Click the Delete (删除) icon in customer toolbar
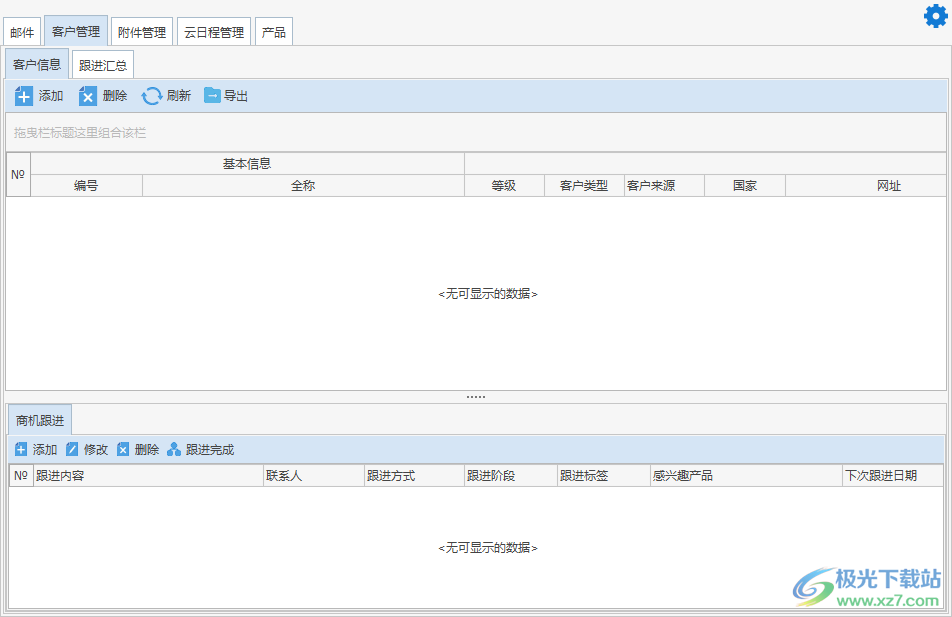This screenshot has height=617, width=952. click(88, 96)
